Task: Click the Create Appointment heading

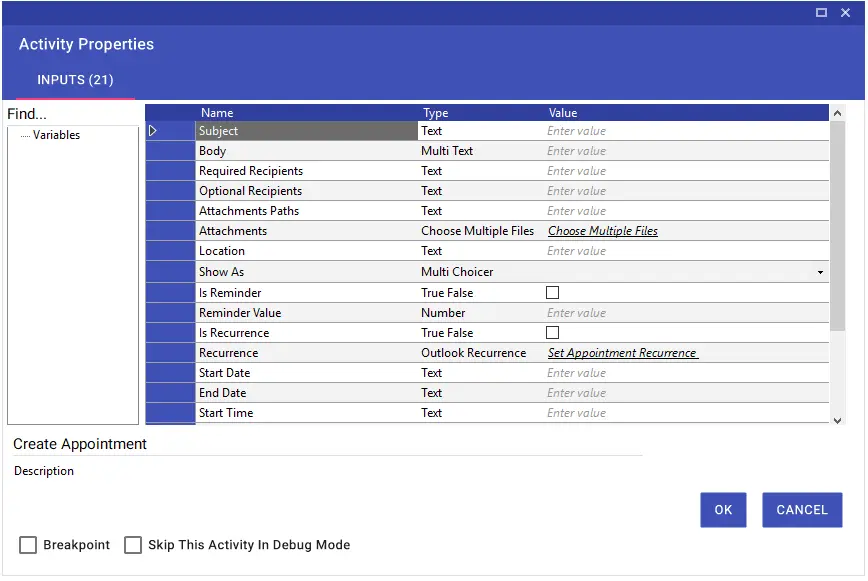Action: [80, 445]
